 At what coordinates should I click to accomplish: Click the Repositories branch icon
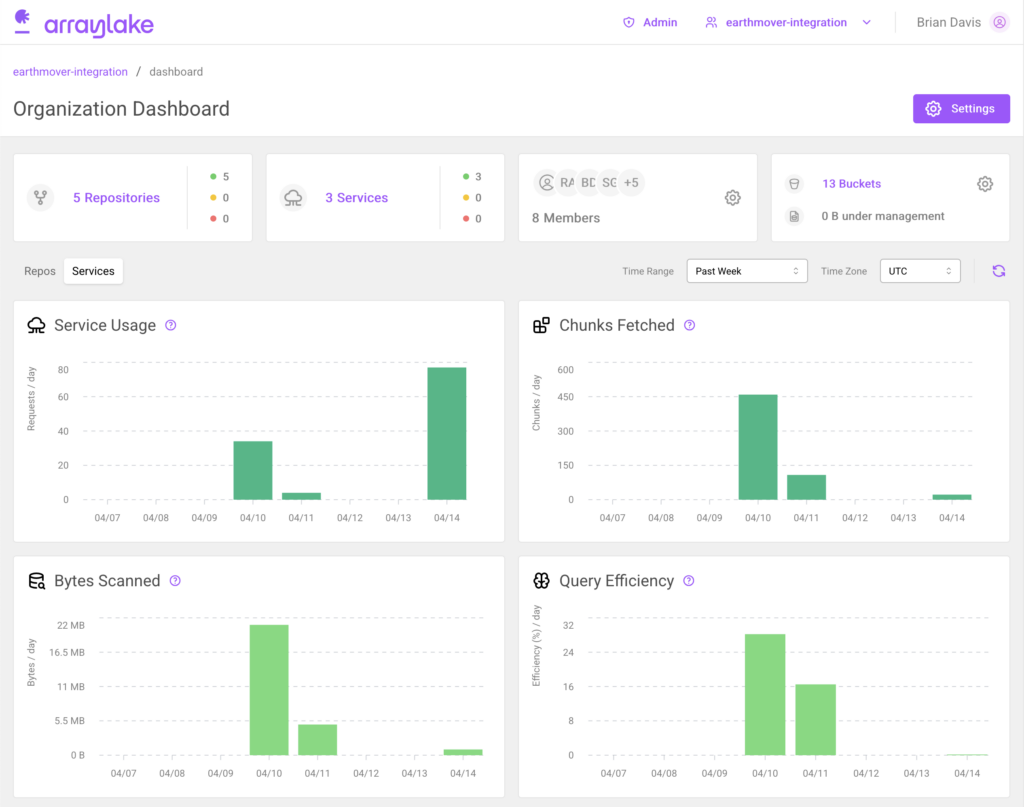pos(40,197)
